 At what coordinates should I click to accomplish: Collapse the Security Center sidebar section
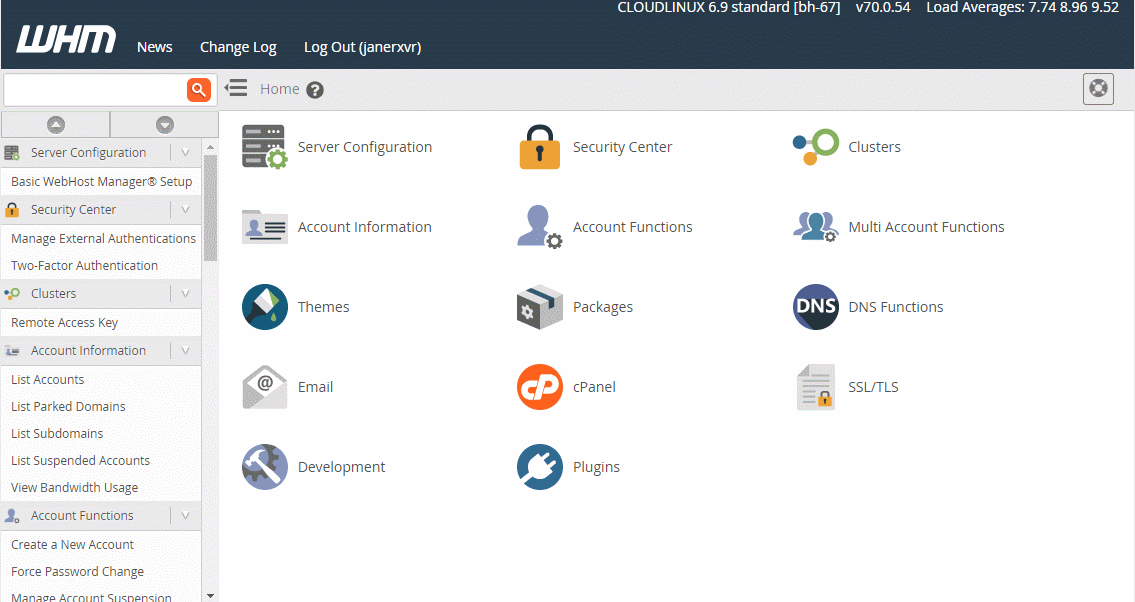tap(185, 210)
